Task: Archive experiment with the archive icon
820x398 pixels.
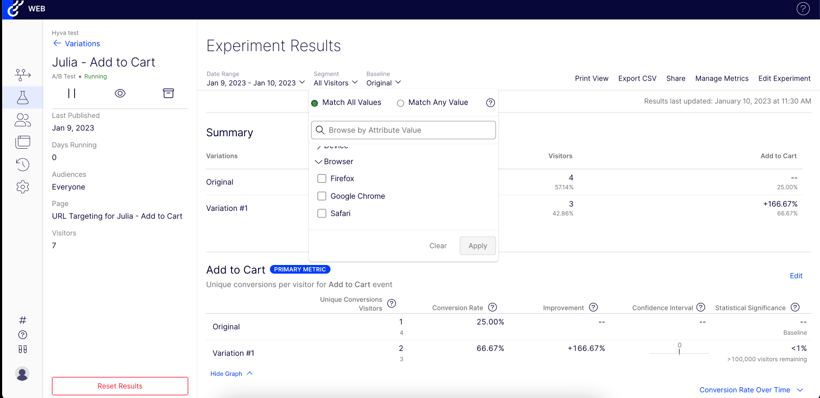Action: 168,93
